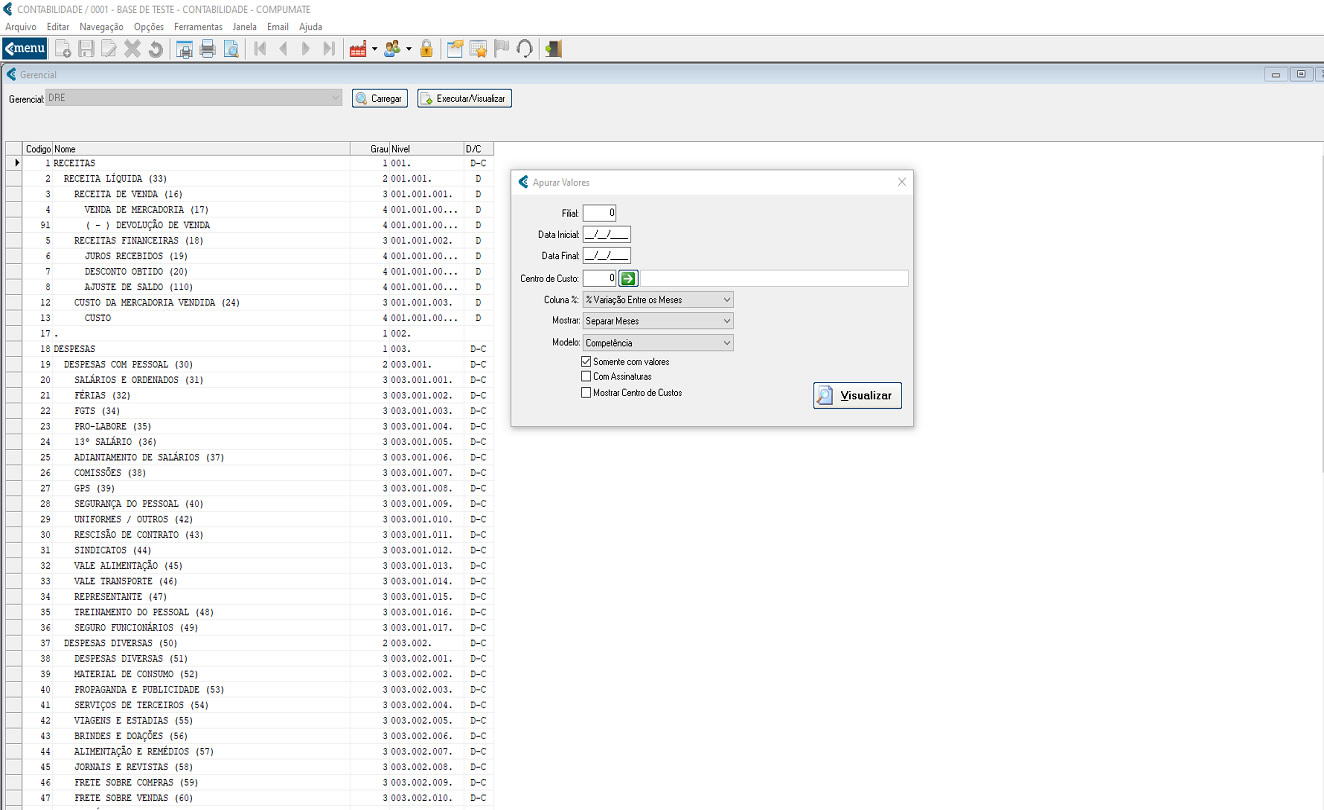
Task: Check the Mostrar Centro de Custos option
Action: click(586, 393)
